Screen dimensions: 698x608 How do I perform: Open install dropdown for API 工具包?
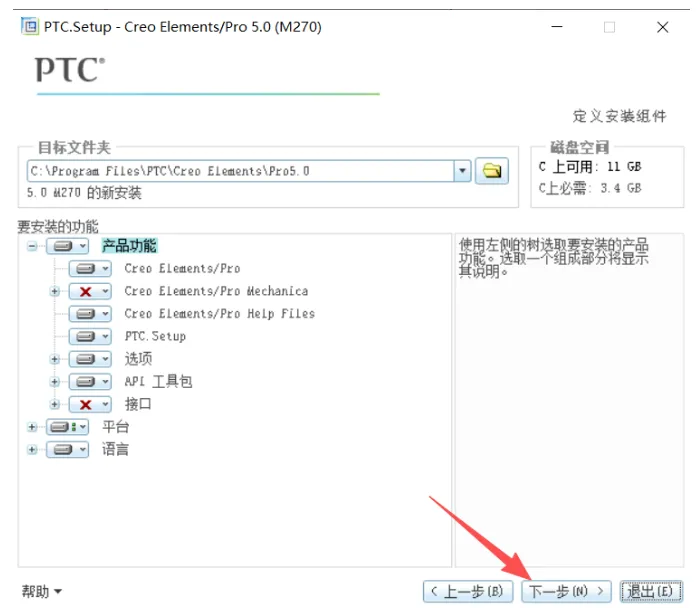point(90,381)
